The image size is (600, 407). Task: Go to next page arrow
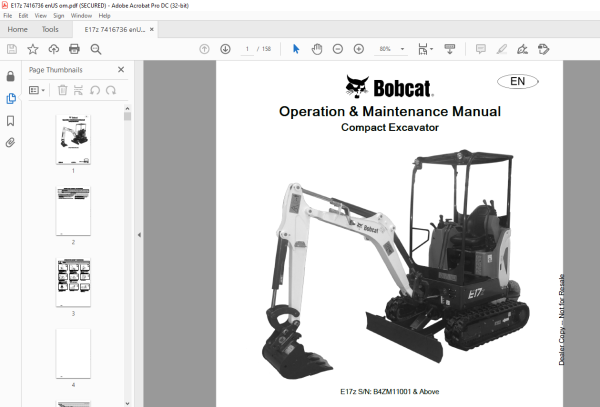click(225, 49)
